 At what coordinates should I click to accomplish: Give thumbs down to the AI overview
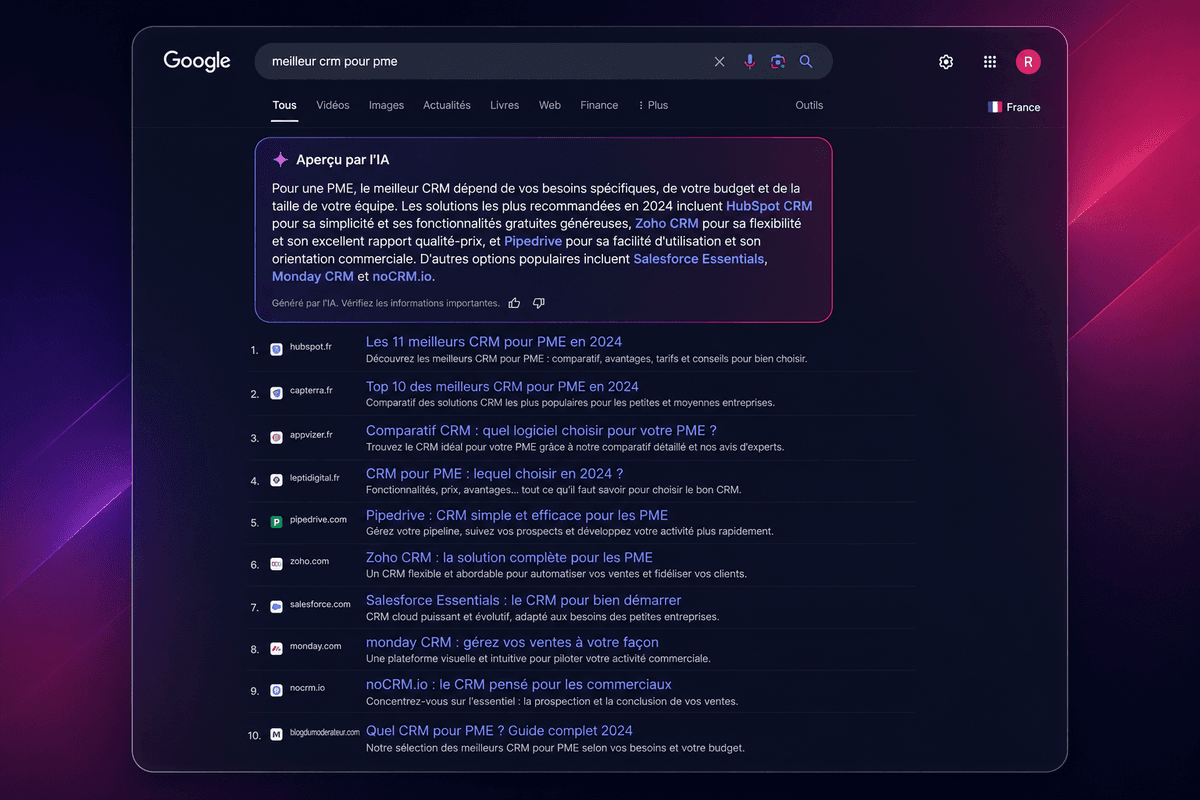[x=539, y=303]
